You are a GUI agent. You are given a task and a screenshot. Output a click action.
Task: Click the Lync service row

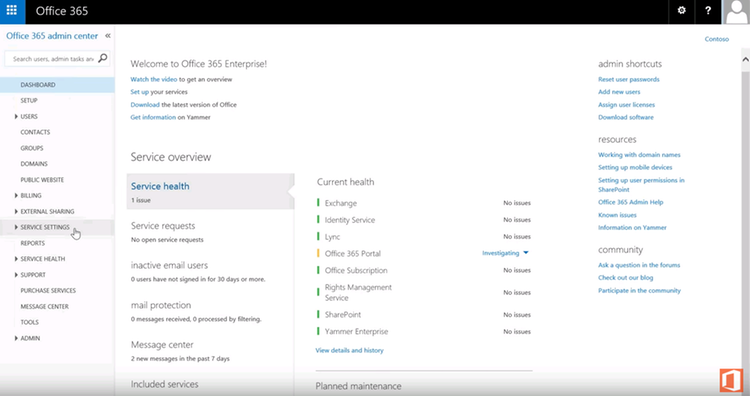[x=424, y=236]
